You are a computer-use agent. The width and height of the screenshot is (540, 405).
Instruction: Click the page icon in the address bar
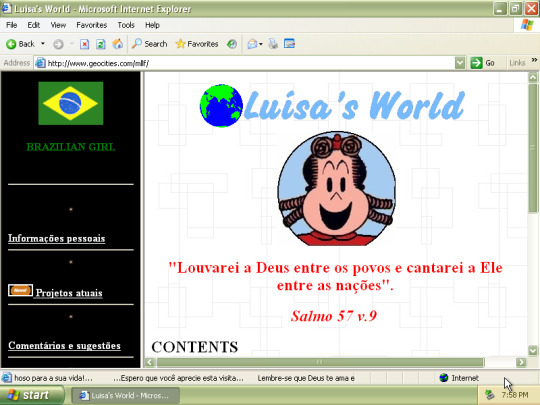pyautogui.click(x=40, y=63)
